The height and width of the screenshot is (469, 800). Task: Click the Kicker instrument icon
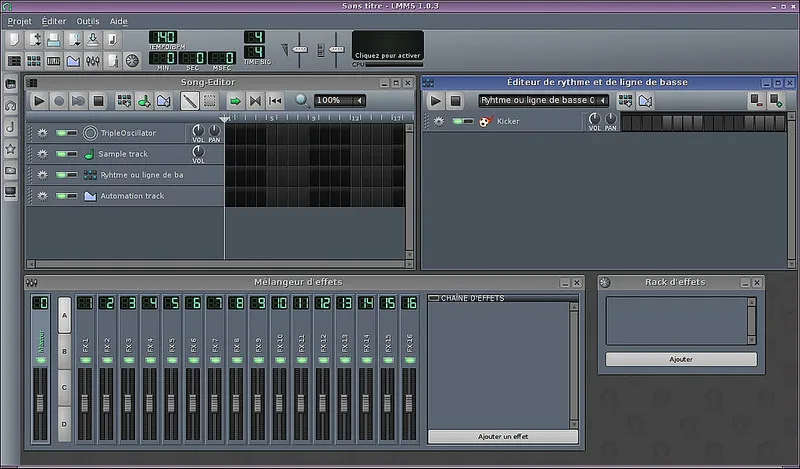point(485,121)
